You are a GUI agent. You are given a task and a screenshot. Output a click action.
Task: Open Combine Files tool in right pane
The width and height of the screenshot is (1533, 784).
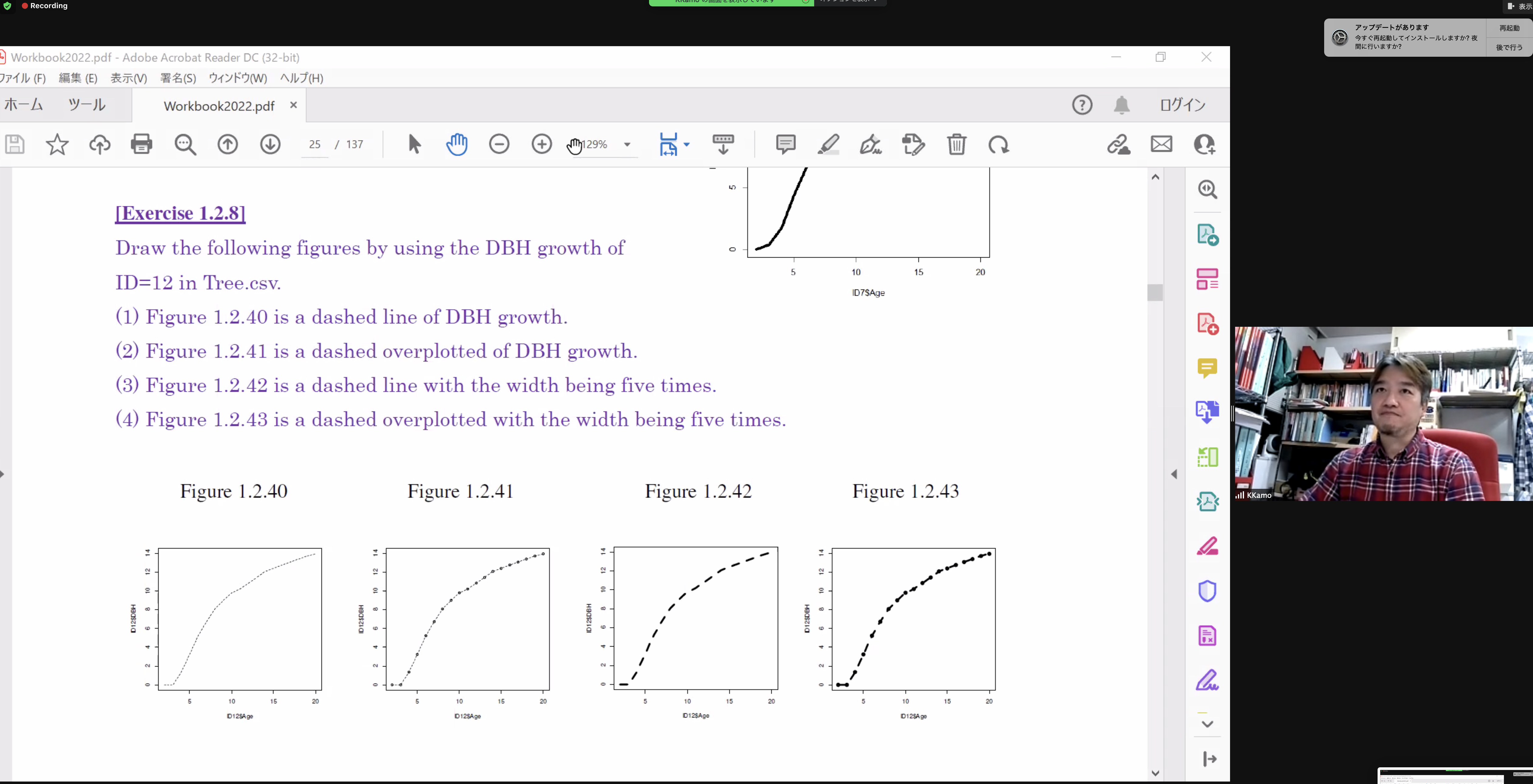1208,412
